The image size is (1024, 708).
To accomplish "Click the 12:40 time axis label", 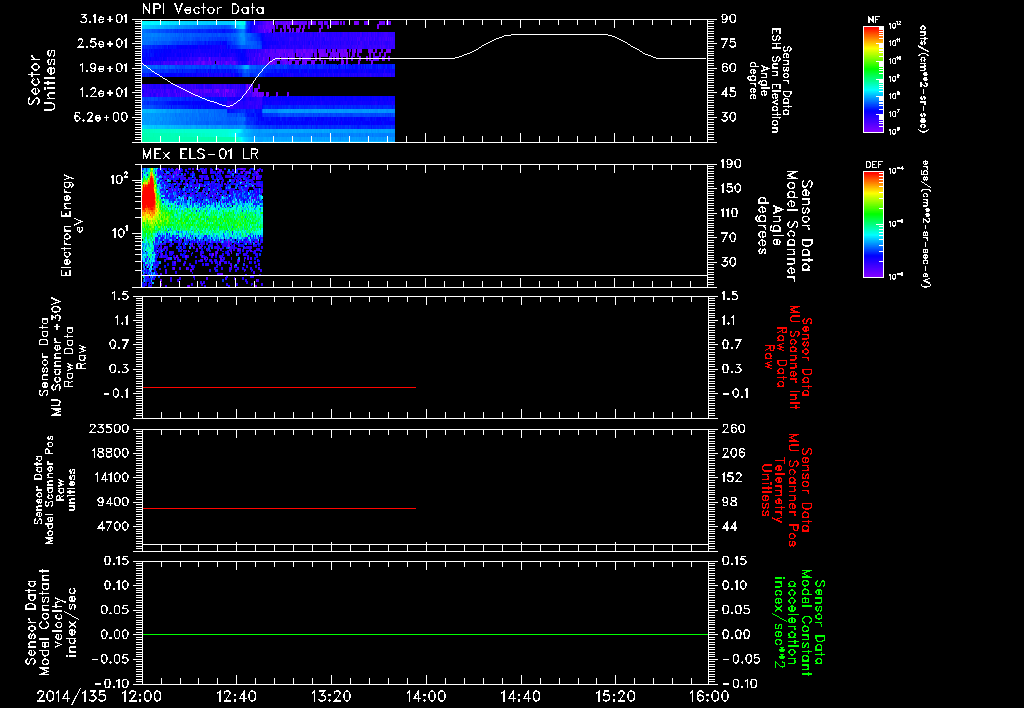I will [x=236, y=696].
